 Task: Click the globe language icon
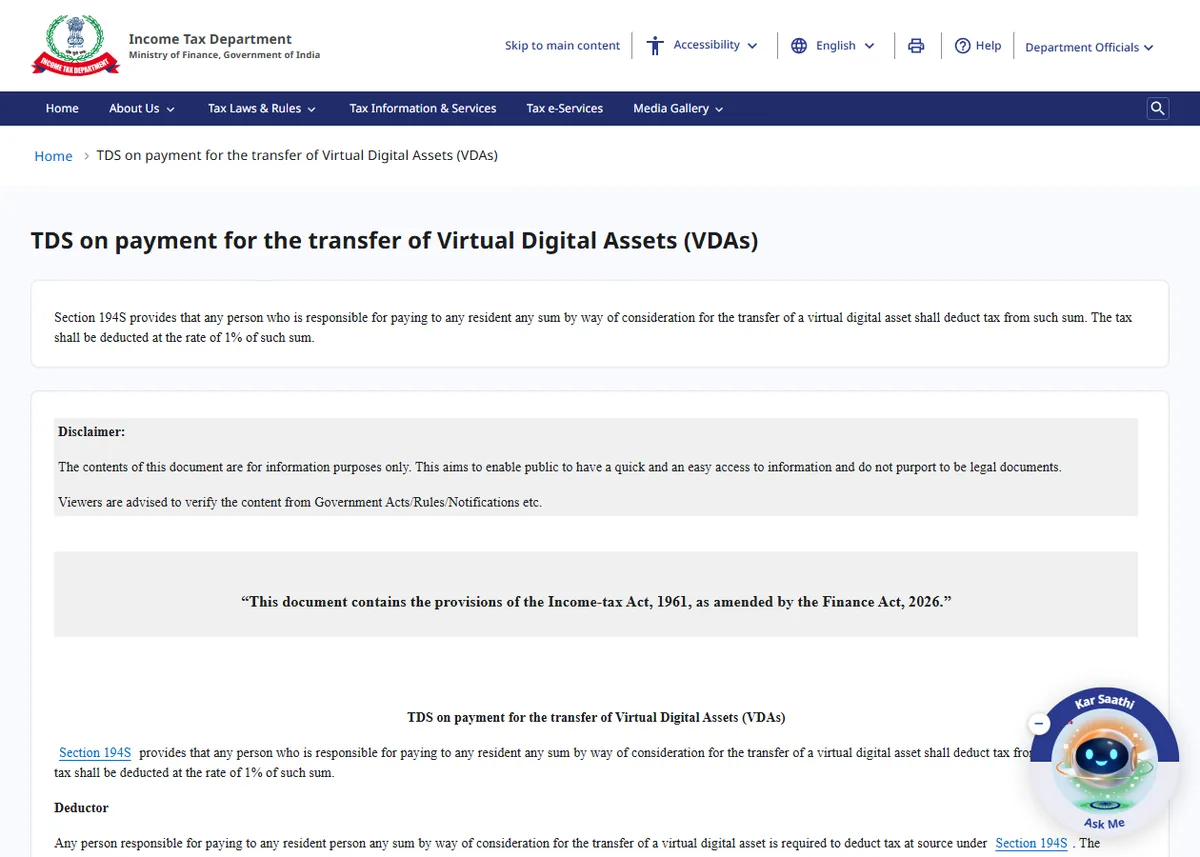[799, 45]
